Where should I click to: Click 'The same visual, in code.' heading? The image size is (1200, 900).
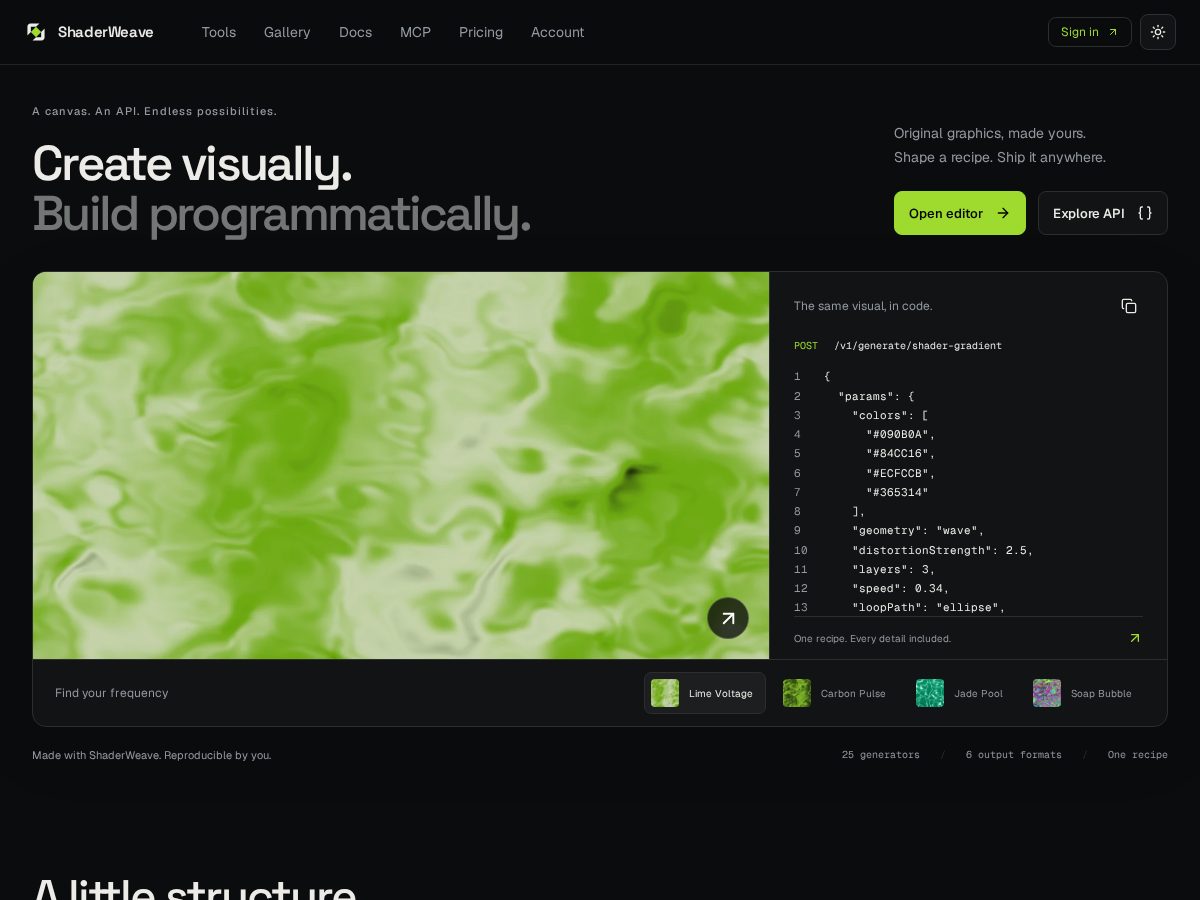point(863,306)
